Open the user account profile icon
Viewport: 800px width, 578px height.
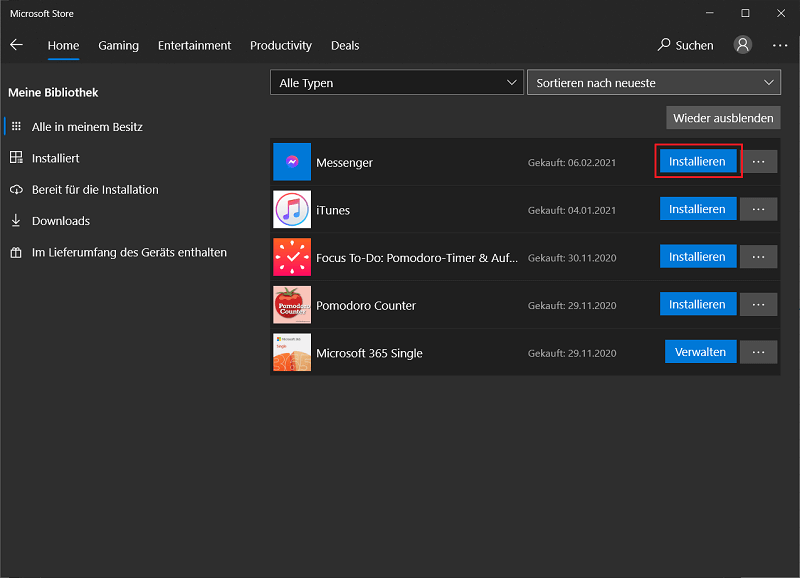pos(742,45)
